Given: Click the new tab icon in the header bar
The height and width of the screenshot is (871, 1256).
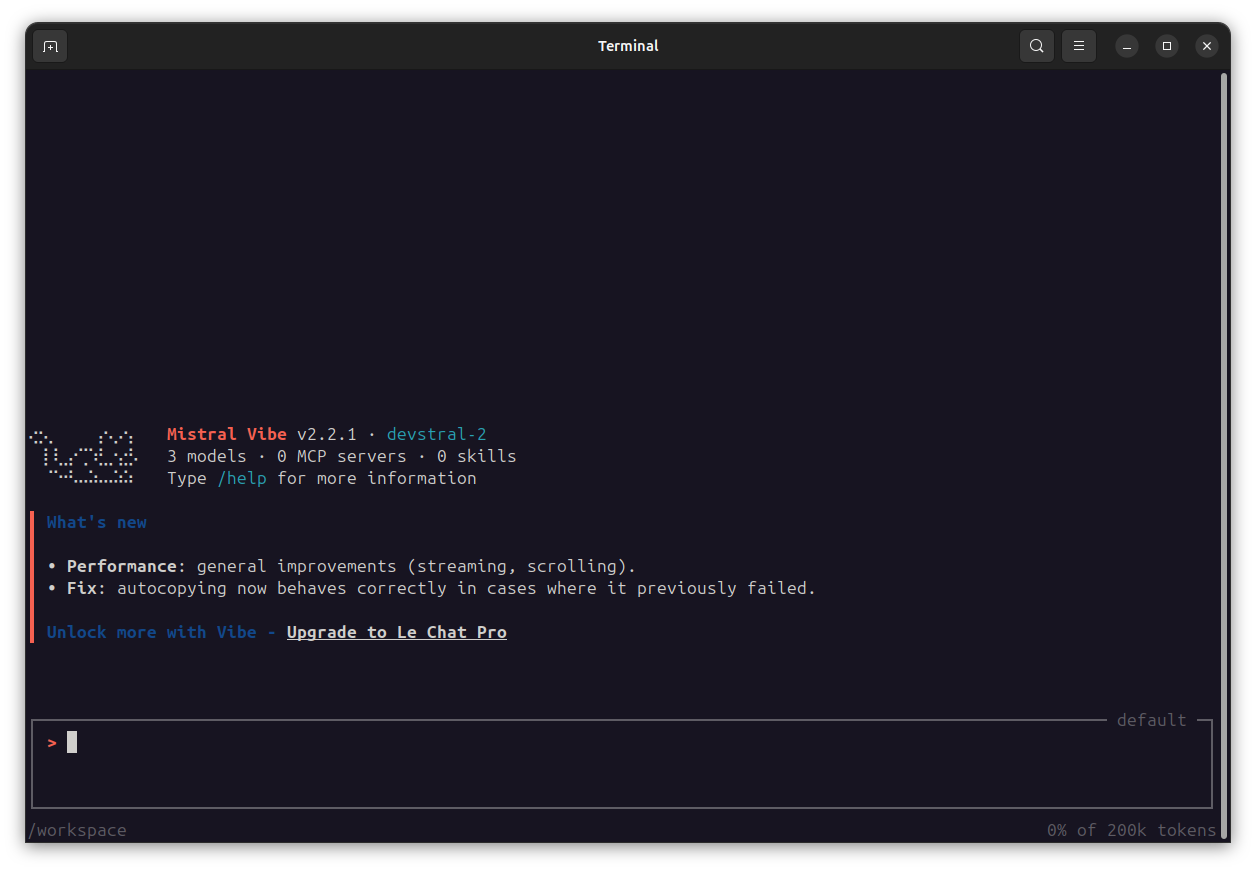Looking at the screenshot, I should [50, 45].
